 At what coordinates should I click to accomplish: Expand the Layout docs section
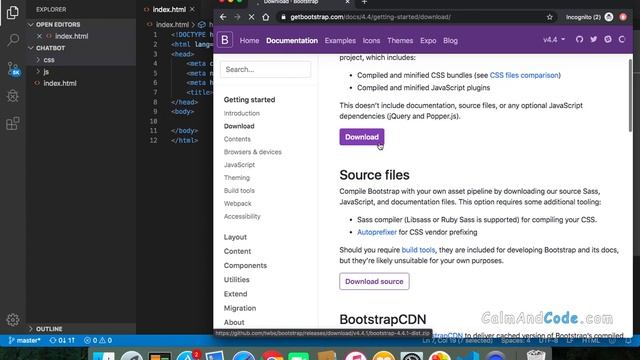point(235,237)
